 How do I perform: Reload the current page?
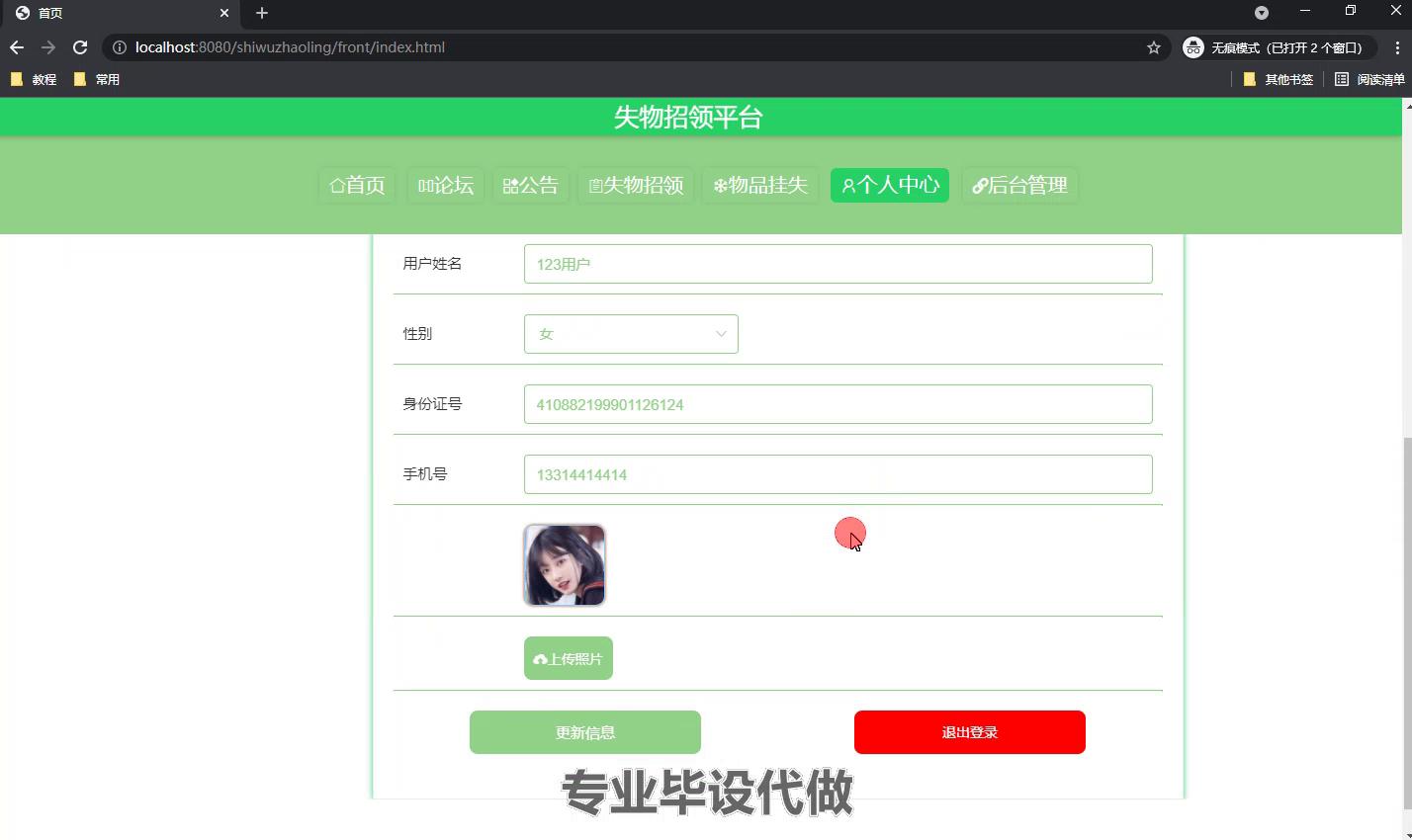(80, 47)
